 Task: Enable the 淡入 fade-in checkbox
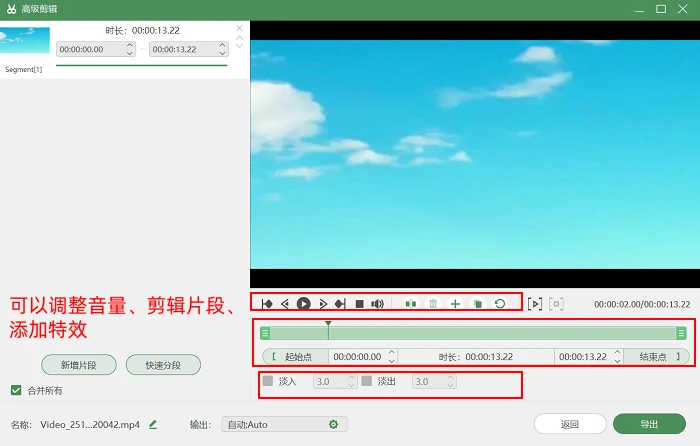click(x=268, y=381)
